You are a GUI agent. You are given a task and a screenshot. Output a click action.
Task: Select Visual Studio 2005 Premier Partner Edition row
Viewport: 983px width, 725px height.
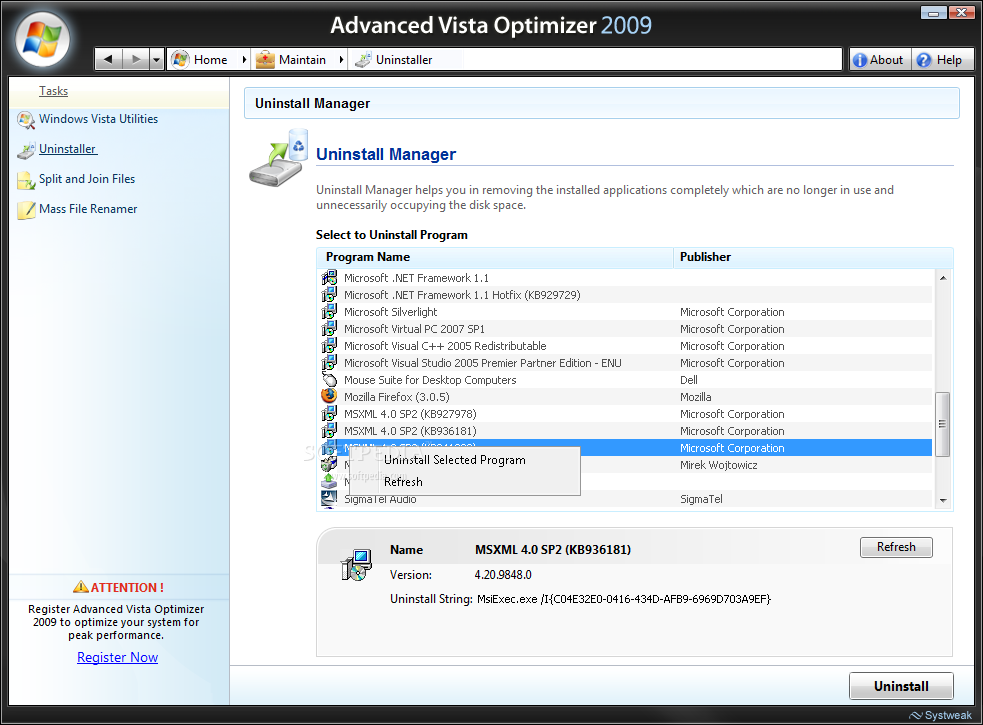pos(625,362)
